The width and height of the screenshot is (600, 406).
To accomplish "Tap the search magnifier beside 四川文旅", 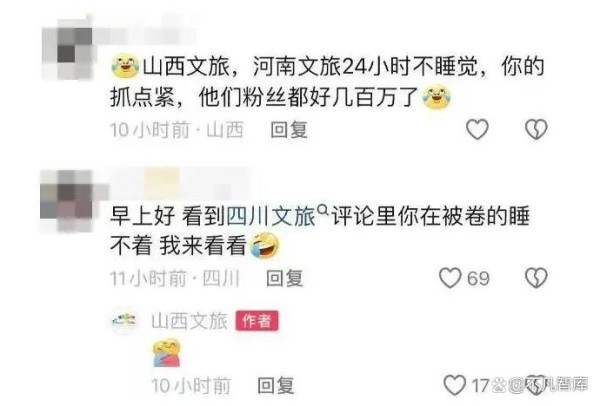I will pos(323,209).
